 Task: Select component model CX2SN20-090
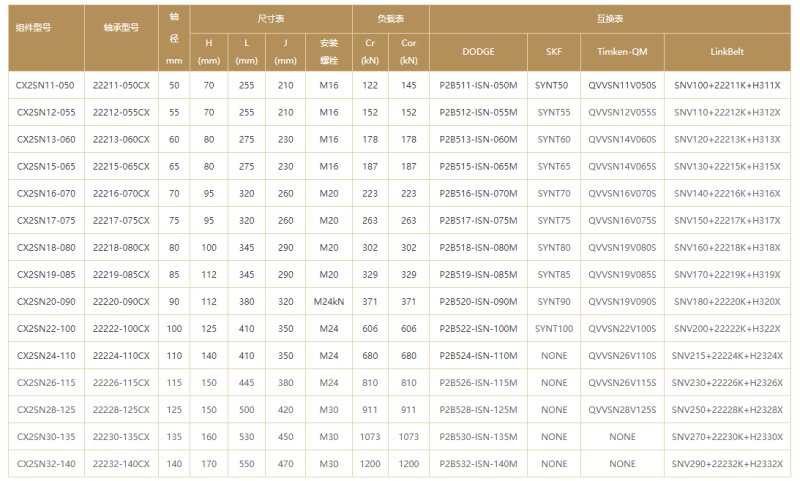pyautogui.click(x=46, y=301)
